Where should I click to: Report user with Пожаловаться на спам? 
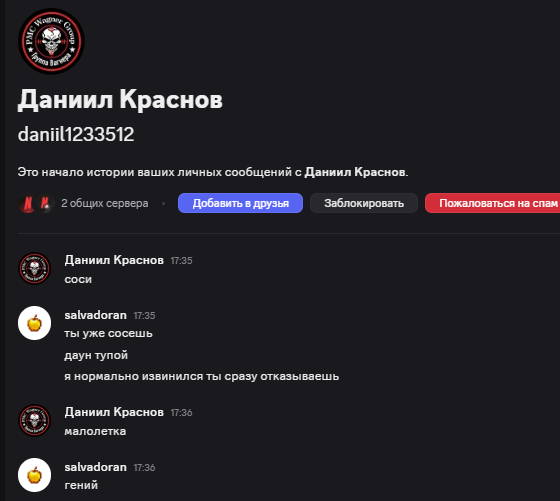click(x=493, y=203)
